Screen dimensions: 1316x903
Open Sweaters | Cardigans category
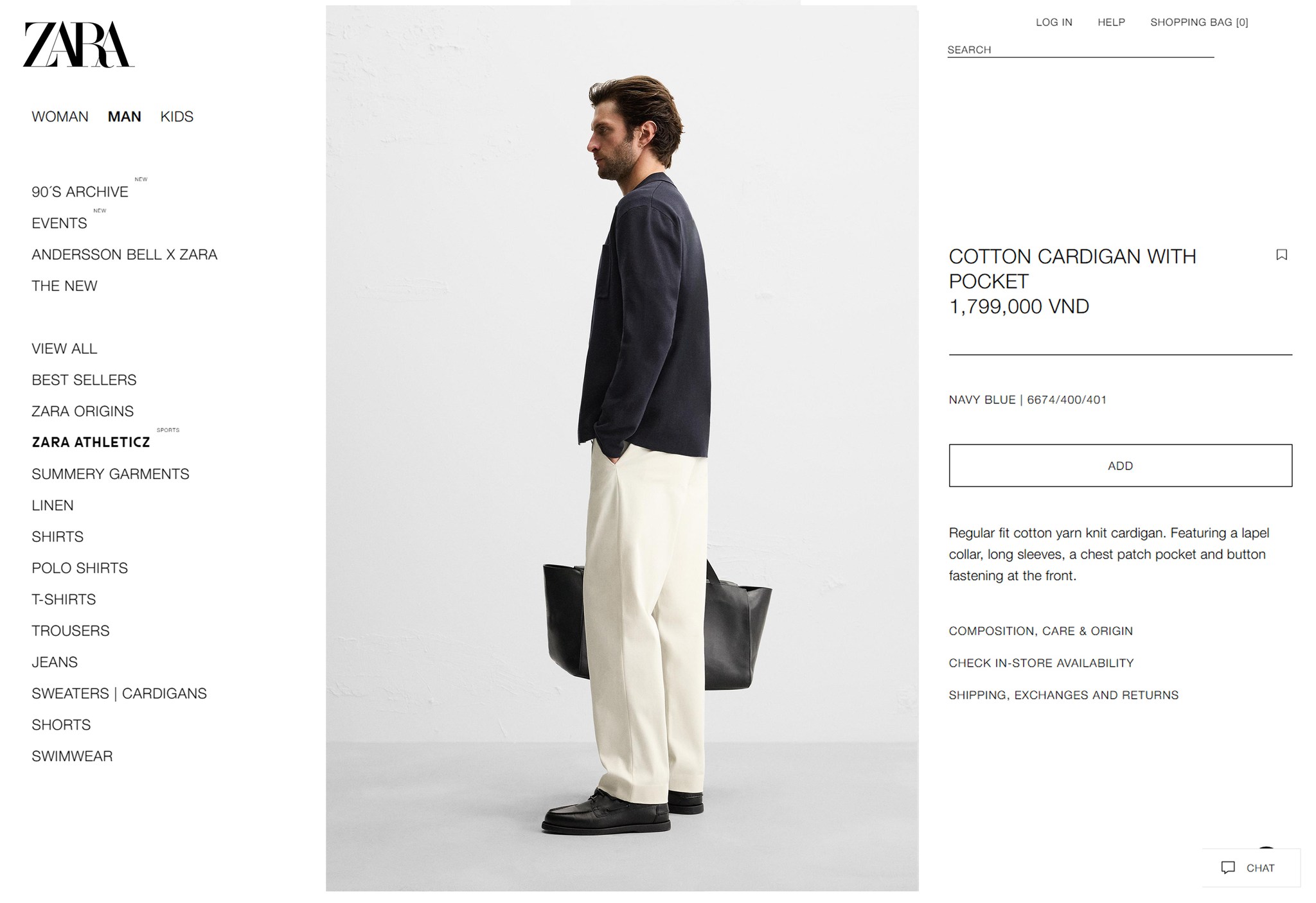(120, 694)
